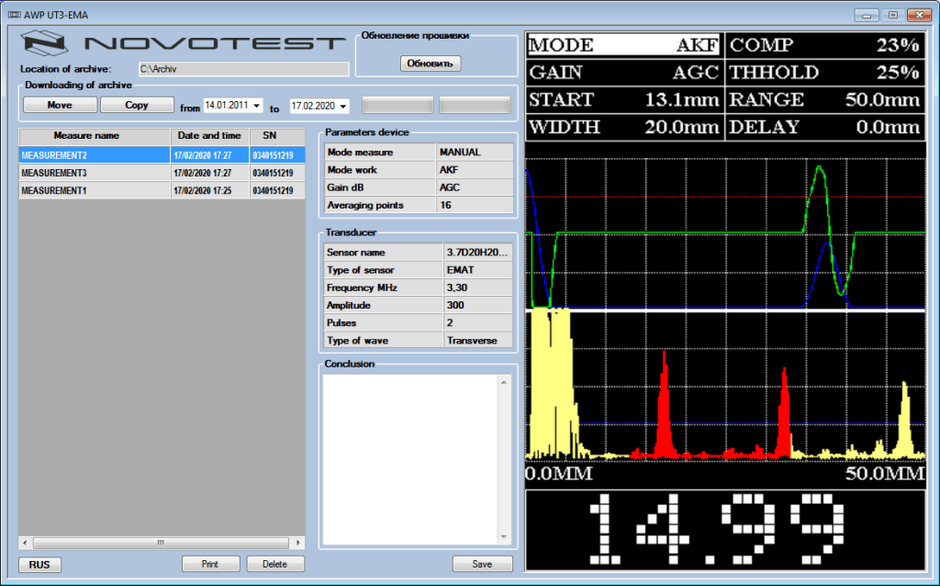Open the 'to' date dropdown
This screenshot has height=586, width=940.
coord(343,106)
